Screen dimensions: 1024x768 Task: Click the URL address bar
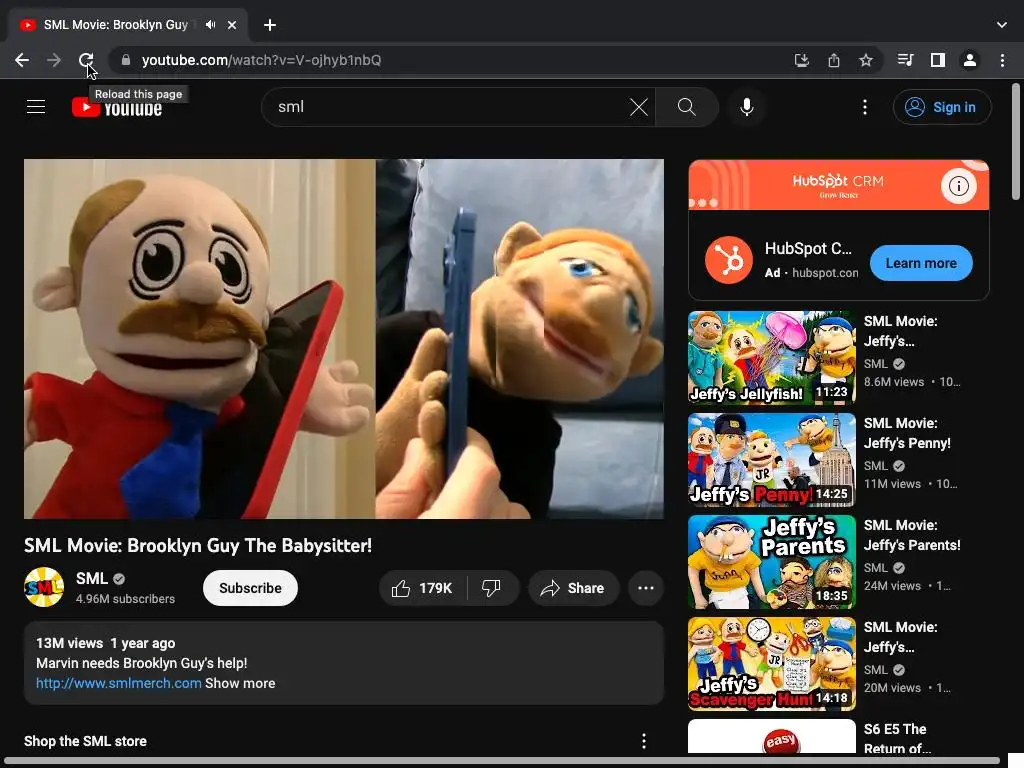coord(451,60)
